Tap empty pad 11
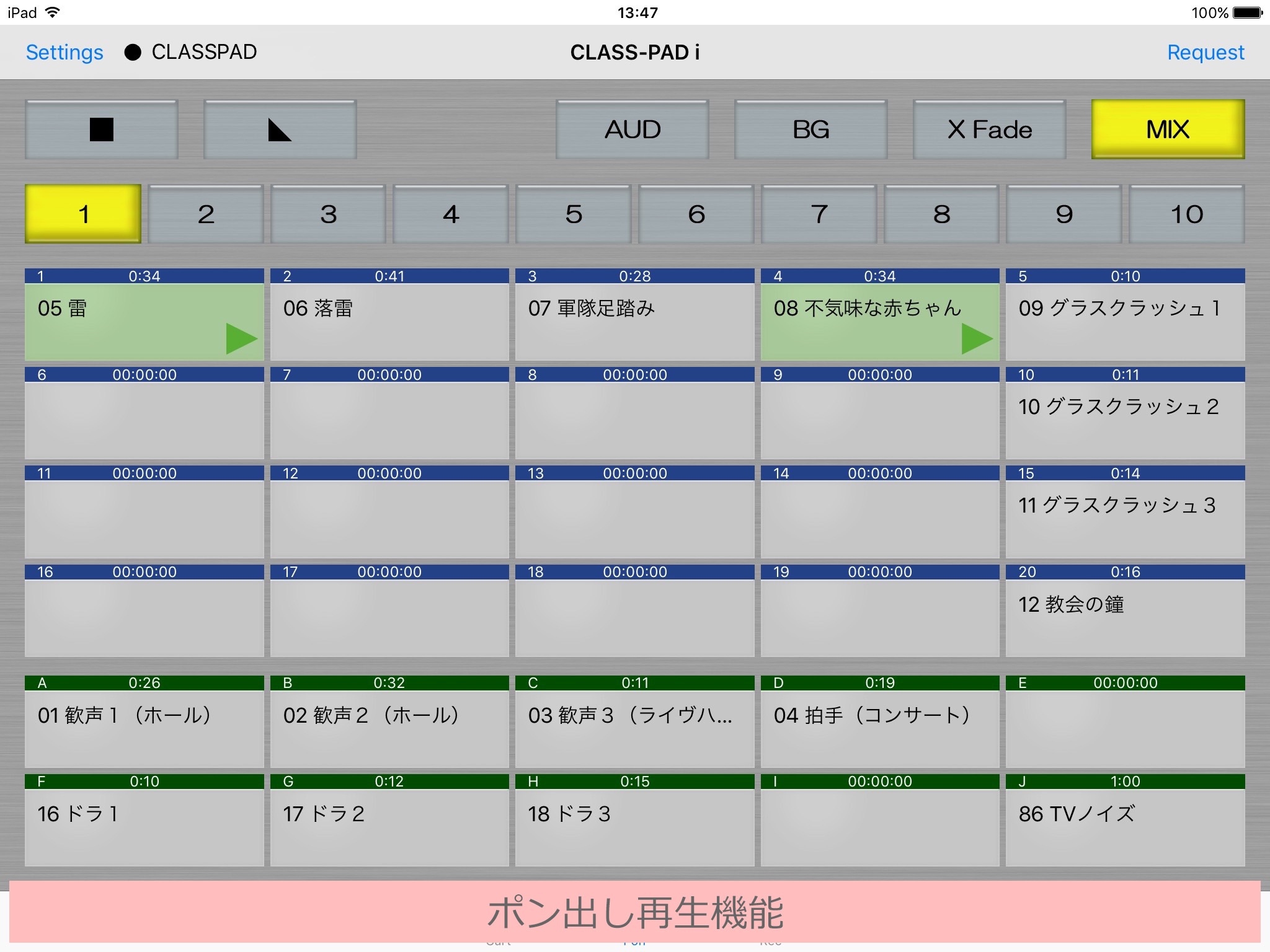The height and width of the screenshot is (952, 1270). 144,511
